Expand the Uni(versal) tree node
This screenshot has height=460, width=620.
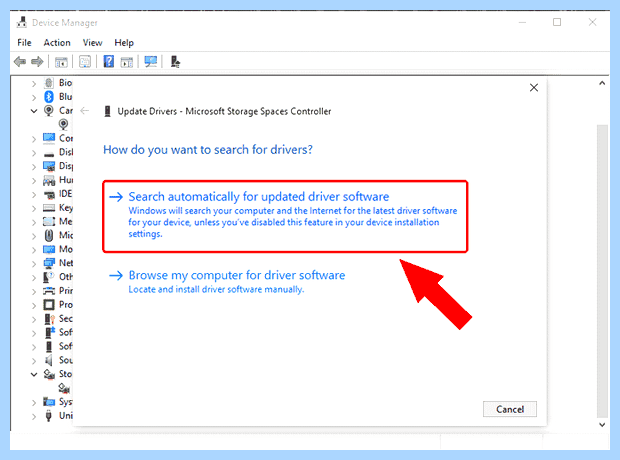pos(34,416)
